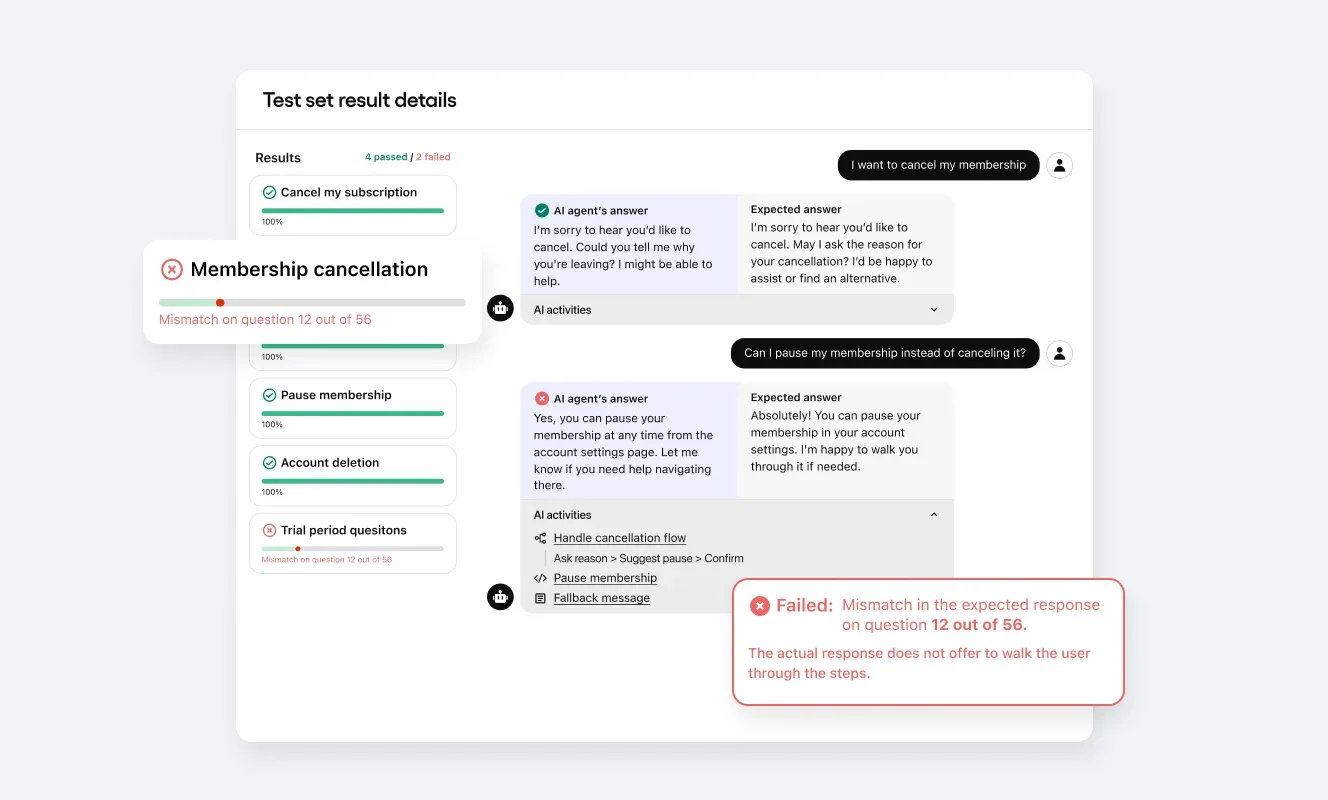Click the red X icon on the Membership cancellation card
This screenshot has width=1328, height=800.
pos(172,269)
